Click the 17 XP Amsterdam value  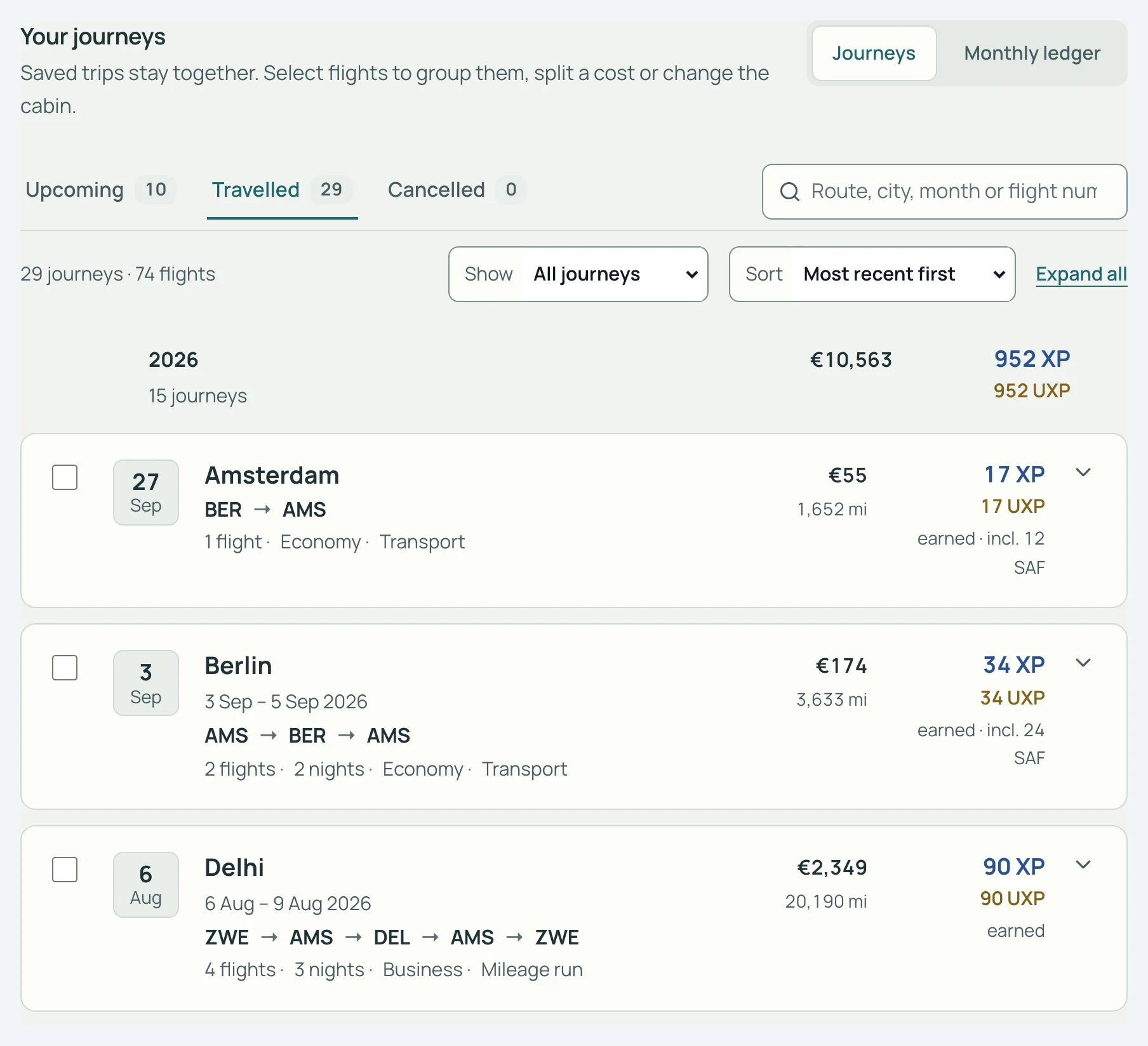[1014, 474]
